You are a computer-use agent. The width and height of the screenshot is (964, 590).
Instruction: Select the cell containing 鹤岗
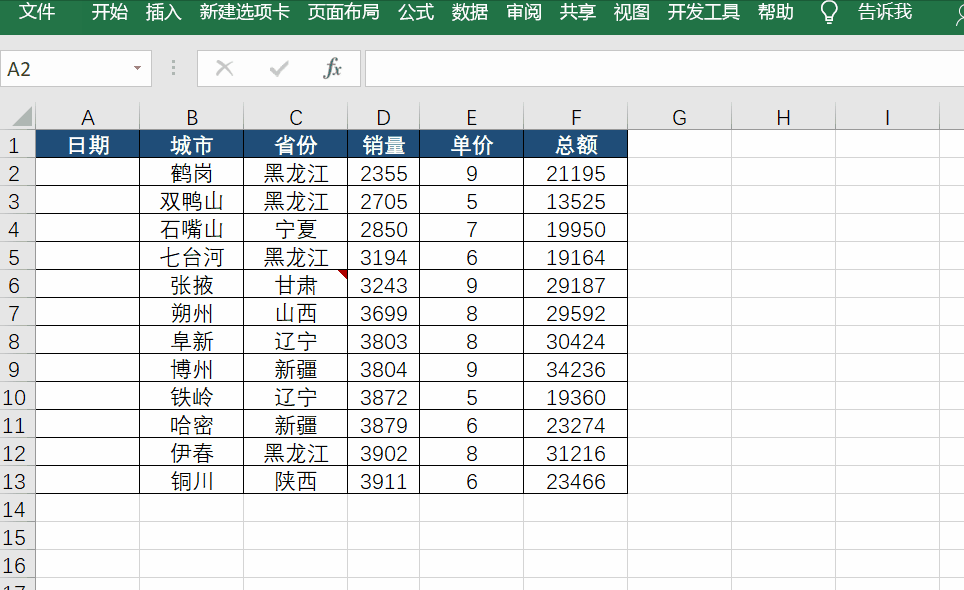pos(192,173)
